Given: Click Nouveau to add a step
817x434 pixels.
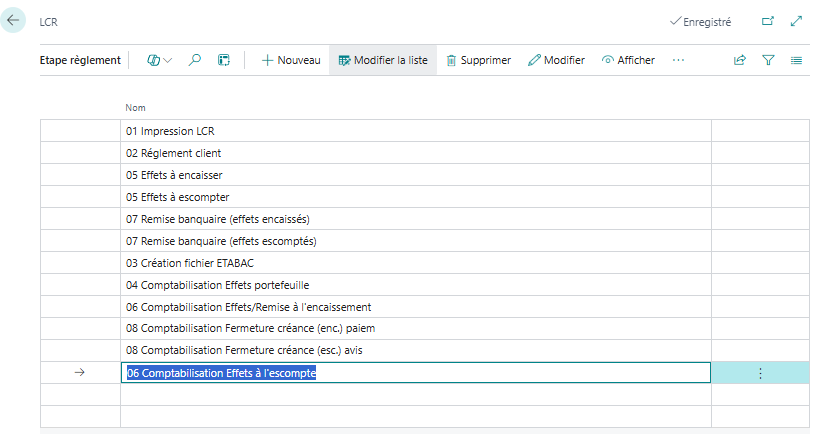Looking at the screenshot, I should coord(291,60).
